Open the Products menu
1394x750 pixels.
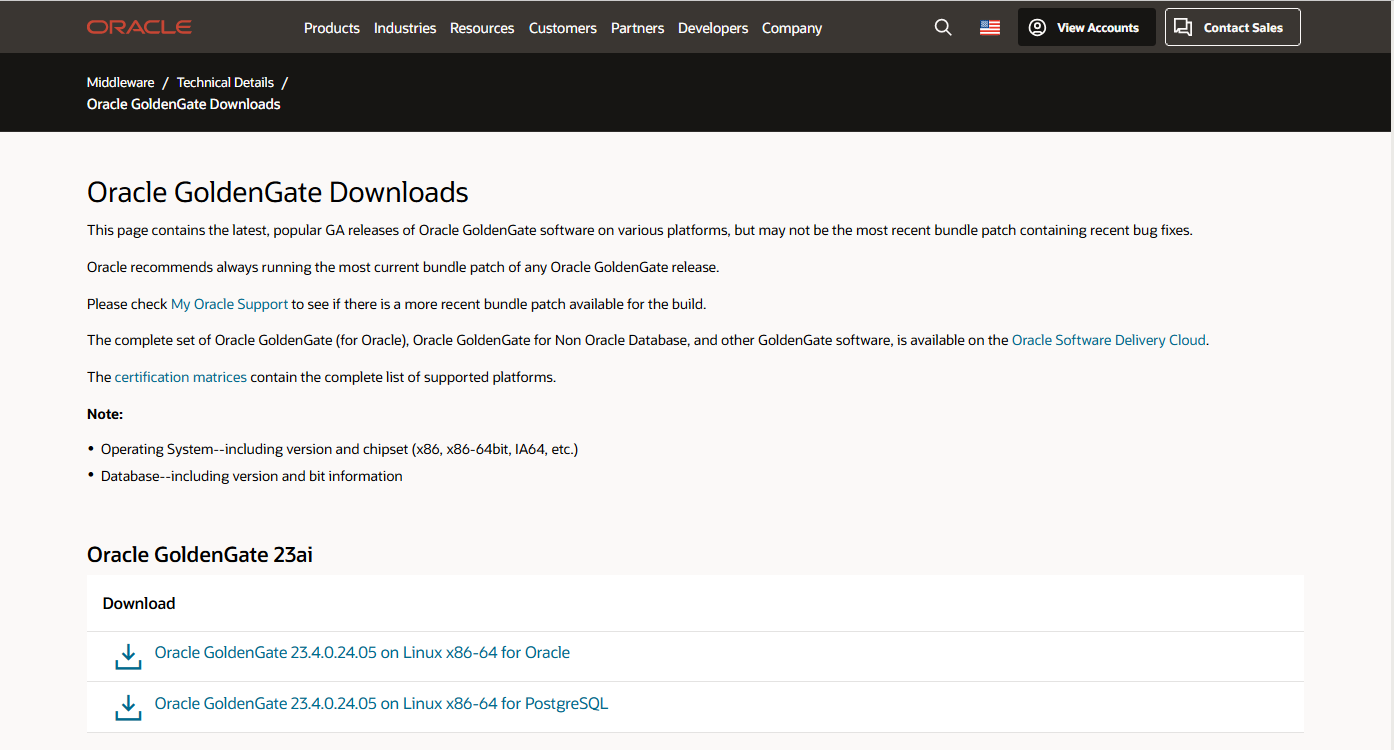click(332, 28)
